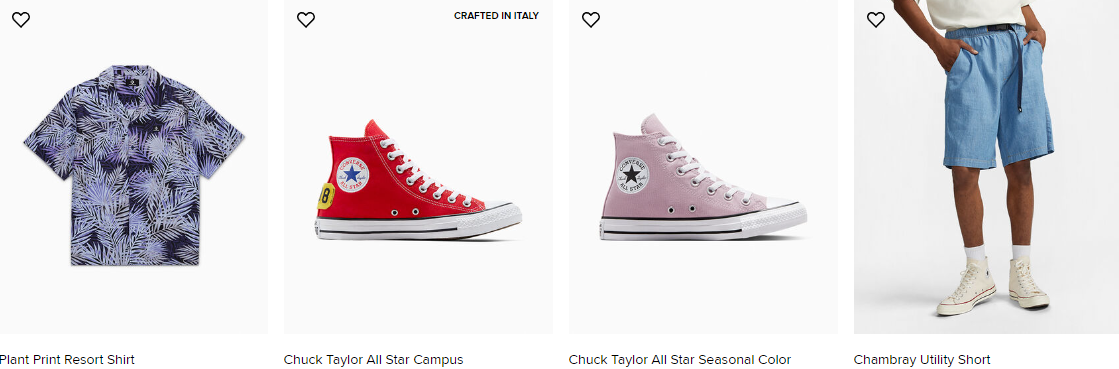Open the Chambray Utility Short title link
Viewport: 1119px width, 369px height.
point(921,360)
